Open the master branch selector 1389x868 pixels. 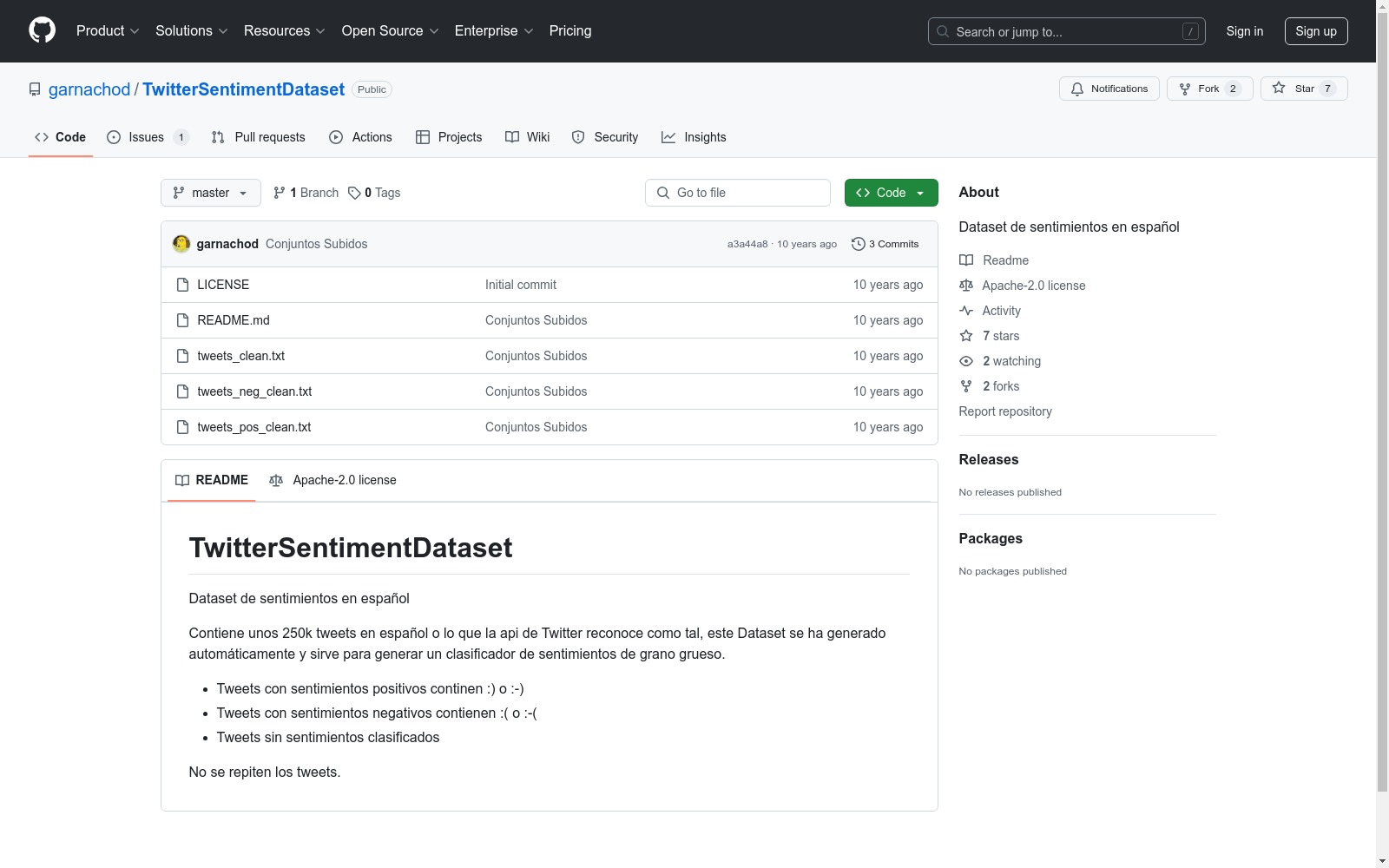[211, 193]
